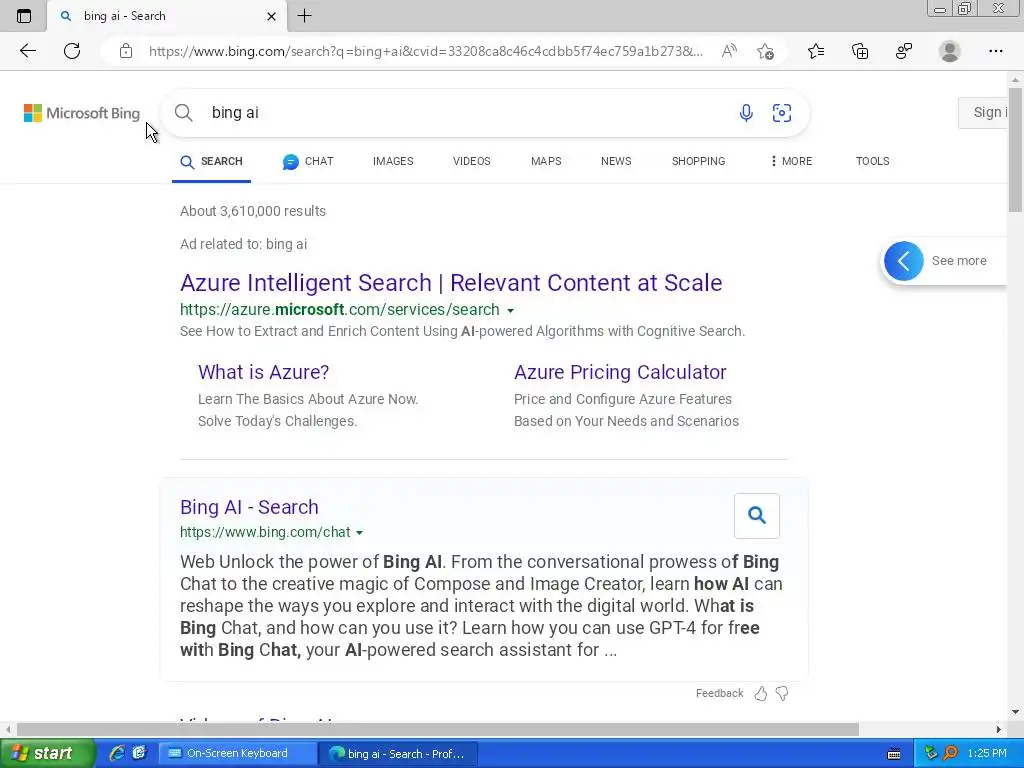This screenshot has height=768, width=1024.
Task: Click the Bing search input field
Action: pyautogui.click(x=460, y=113)
